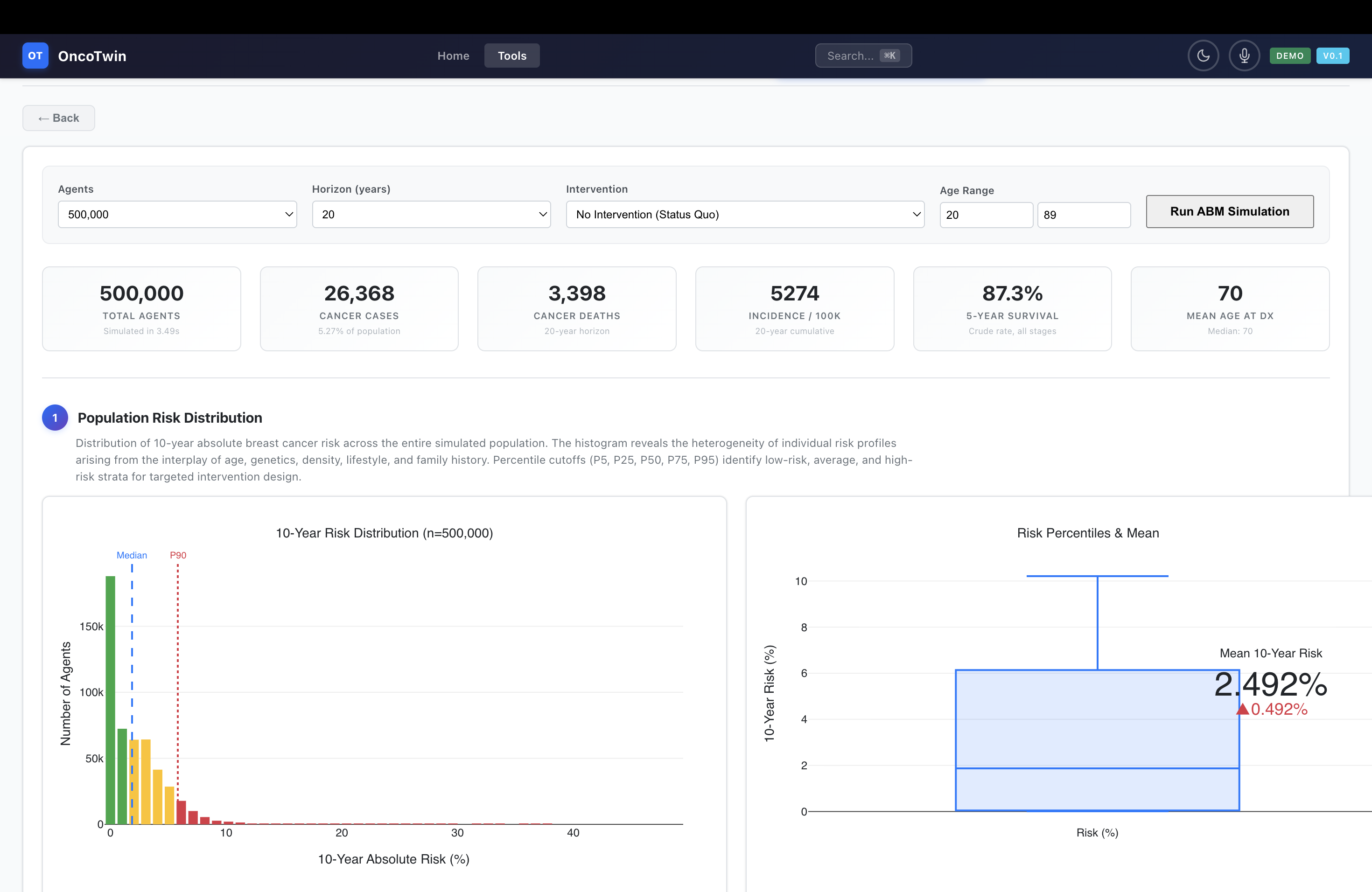Focus the Search field
Image resolution: width=1372 pixels, height=892 pixels.
863,56
